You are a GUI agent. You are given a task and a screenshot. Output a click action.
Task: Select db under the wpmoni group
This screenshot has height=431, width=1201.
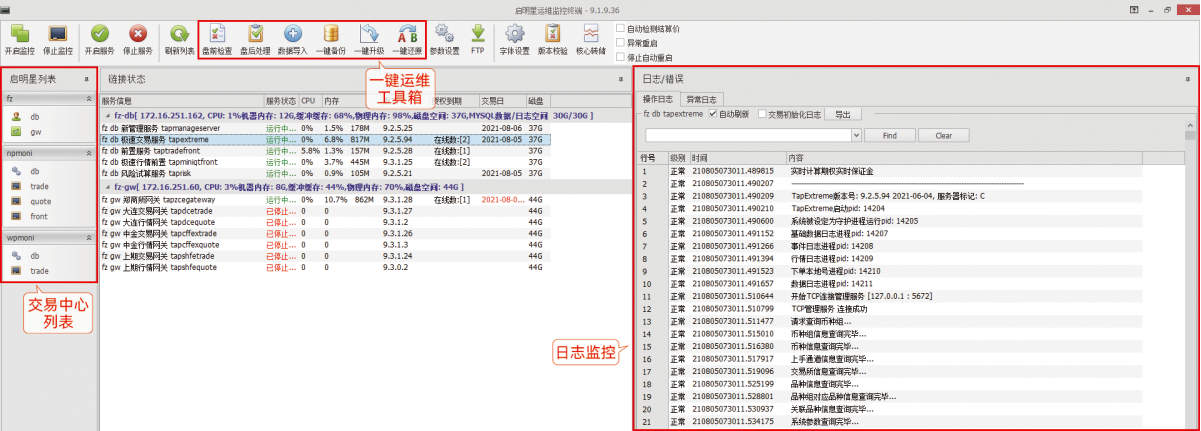tap(34, 256)
